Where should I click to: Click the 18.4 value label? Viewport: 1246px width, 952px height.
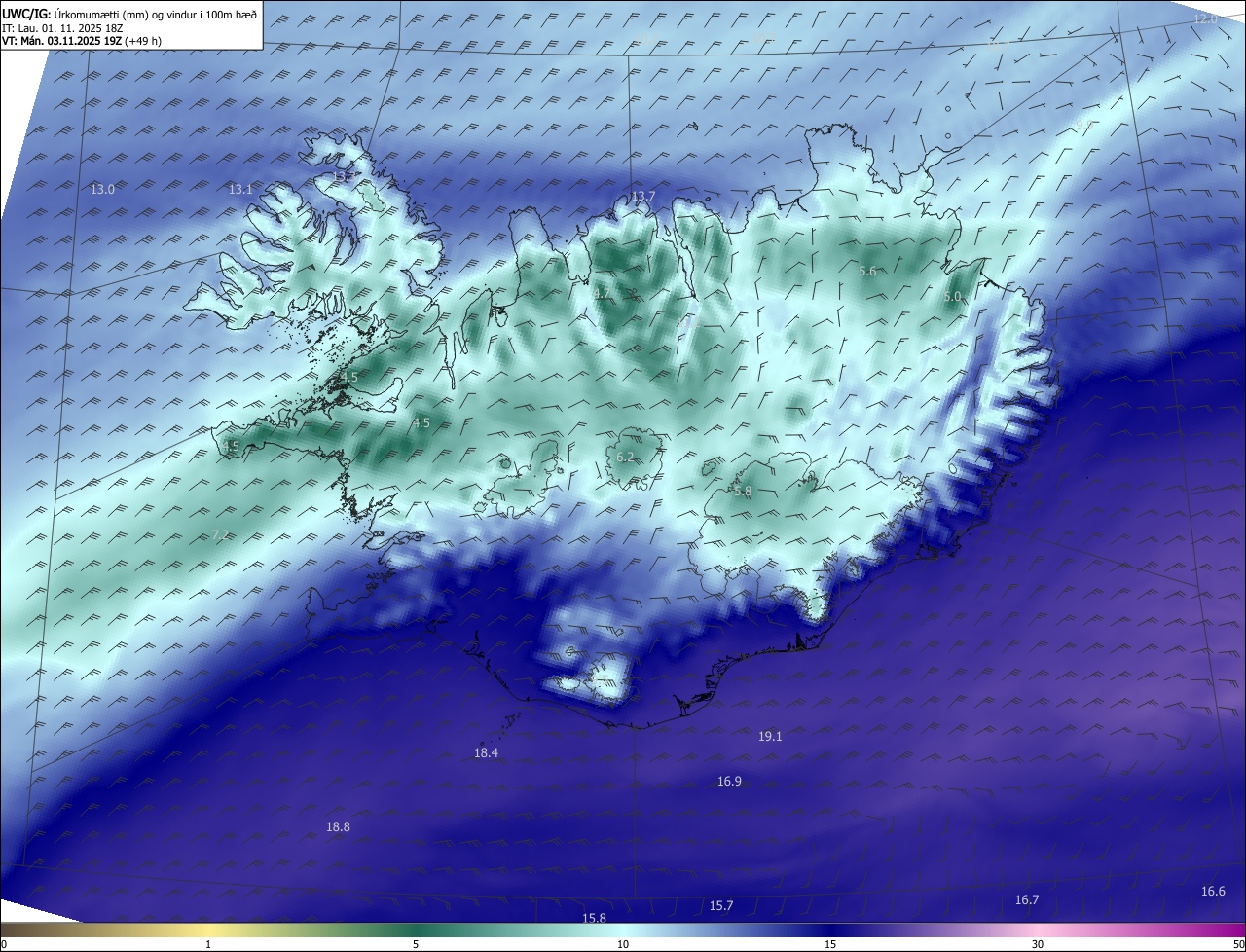[x=486, y=752]
